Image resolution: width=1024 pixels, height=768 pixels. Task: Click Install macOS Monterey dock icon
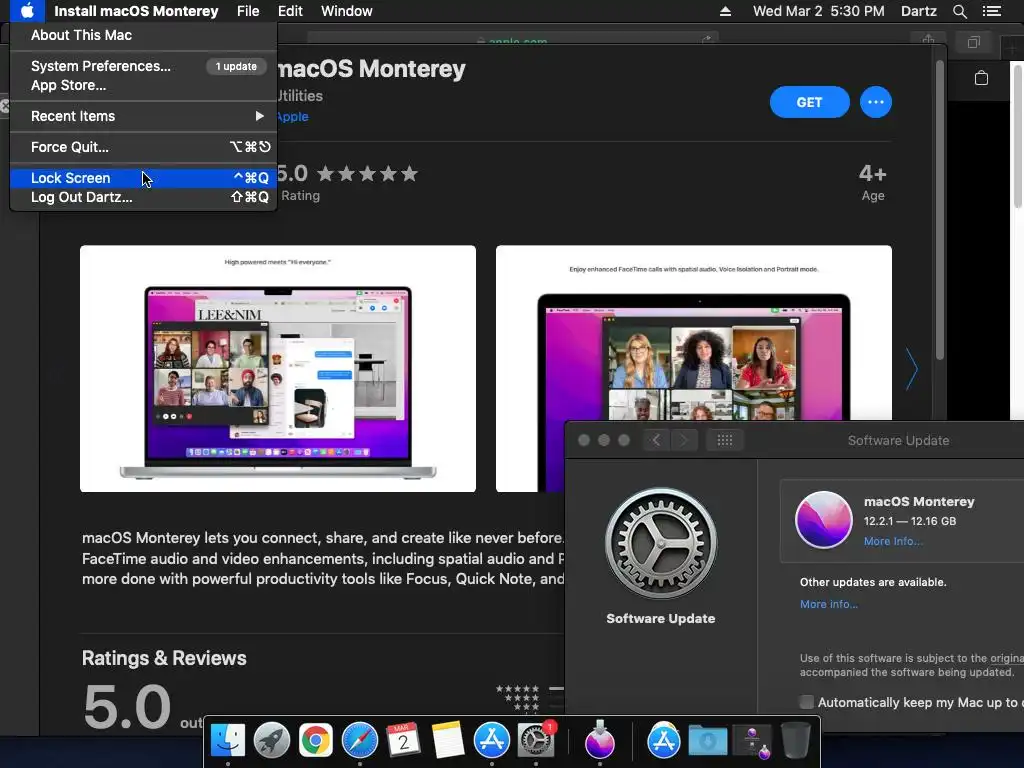(x=600, y=740)
